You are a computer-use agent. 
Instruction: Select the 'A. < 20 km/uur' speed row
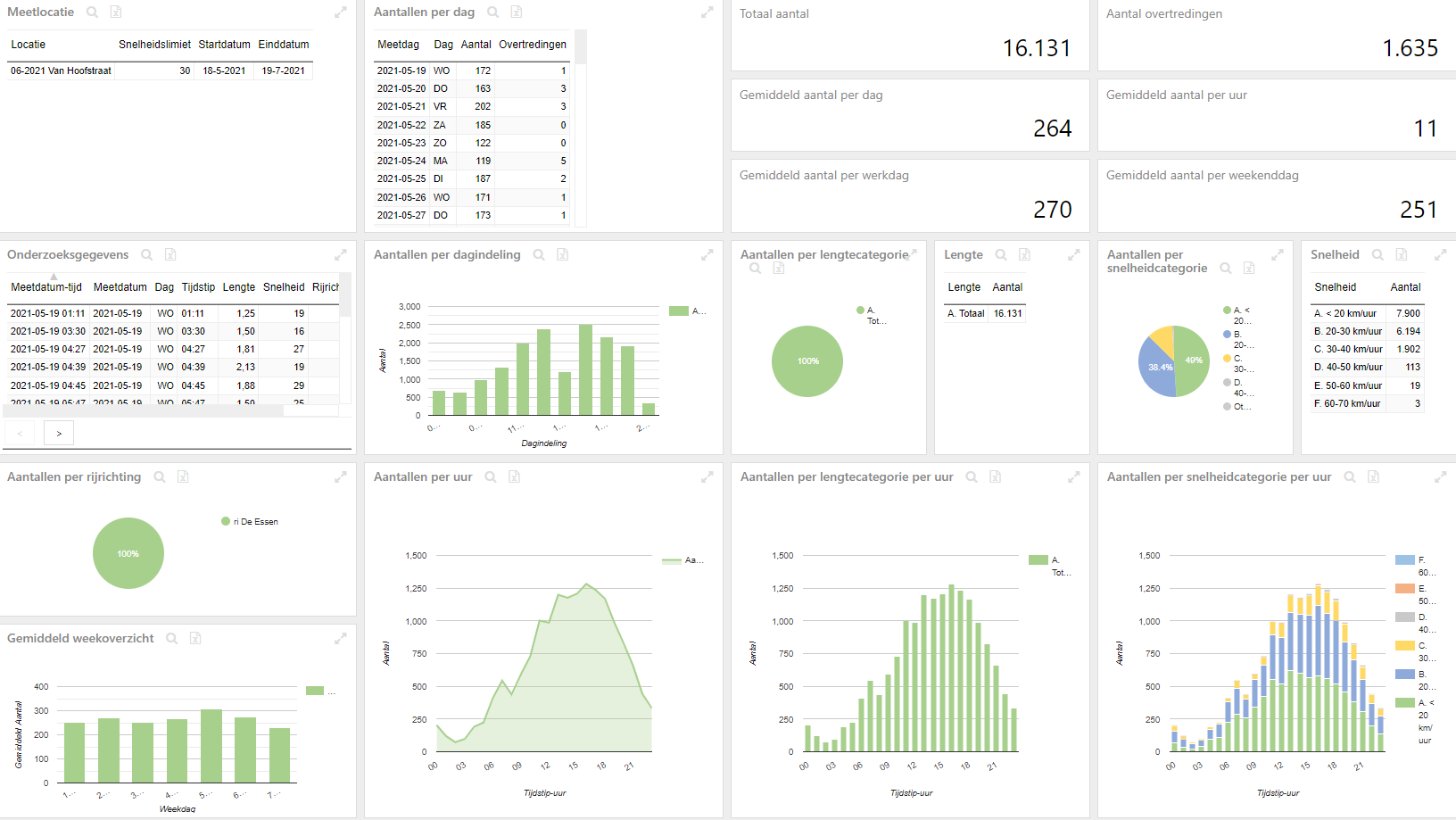click(1367, 313)
